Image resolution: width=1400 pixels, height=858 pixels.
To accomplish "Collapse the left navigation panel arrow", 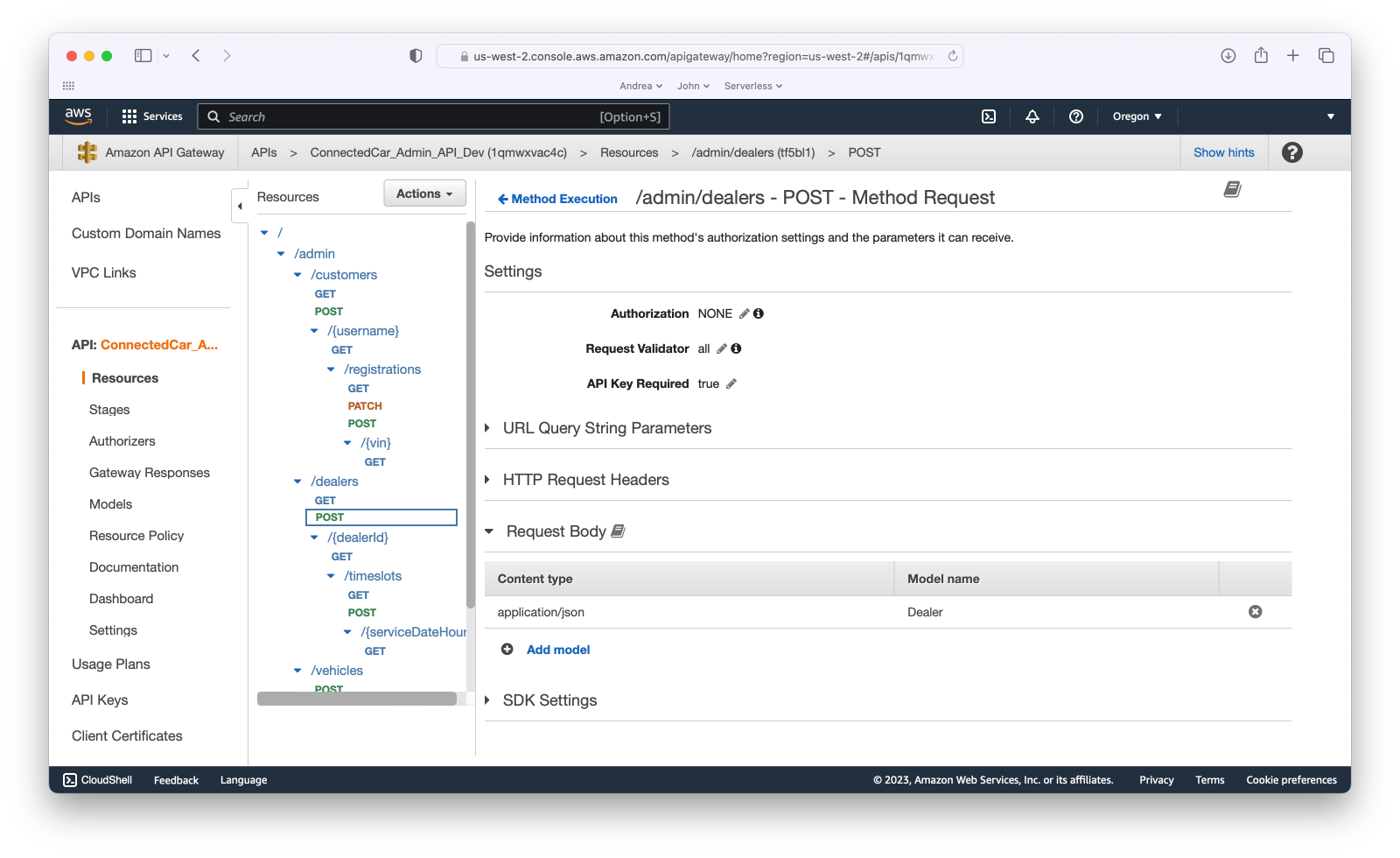I will 240,207.
